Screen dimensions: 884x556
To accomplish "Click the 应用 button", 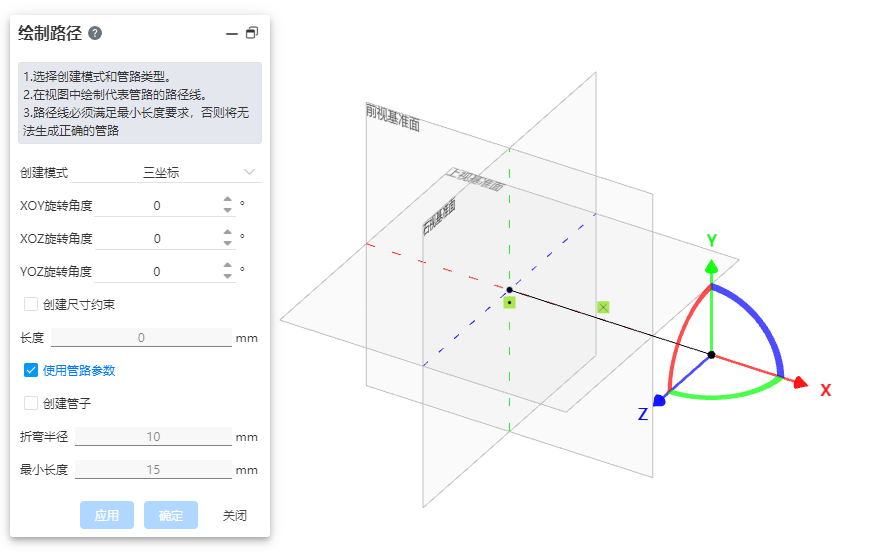I will (x=106, y=515).
